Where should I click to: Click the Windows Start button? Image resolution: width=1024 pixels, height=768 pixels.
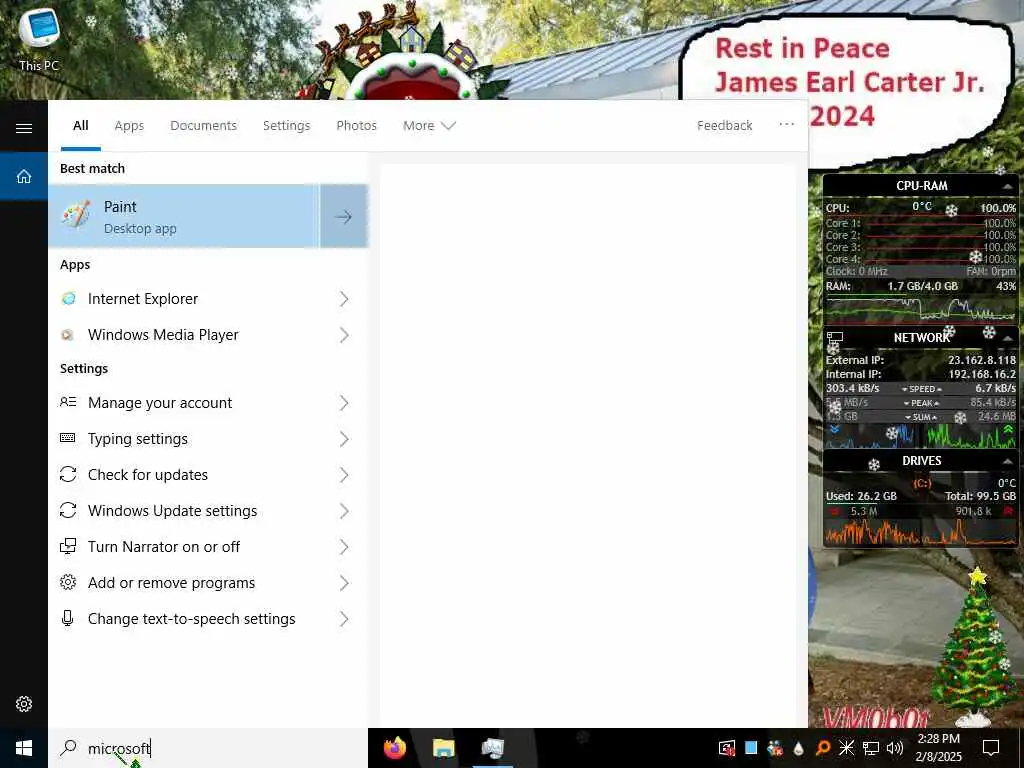coord(24,748)
